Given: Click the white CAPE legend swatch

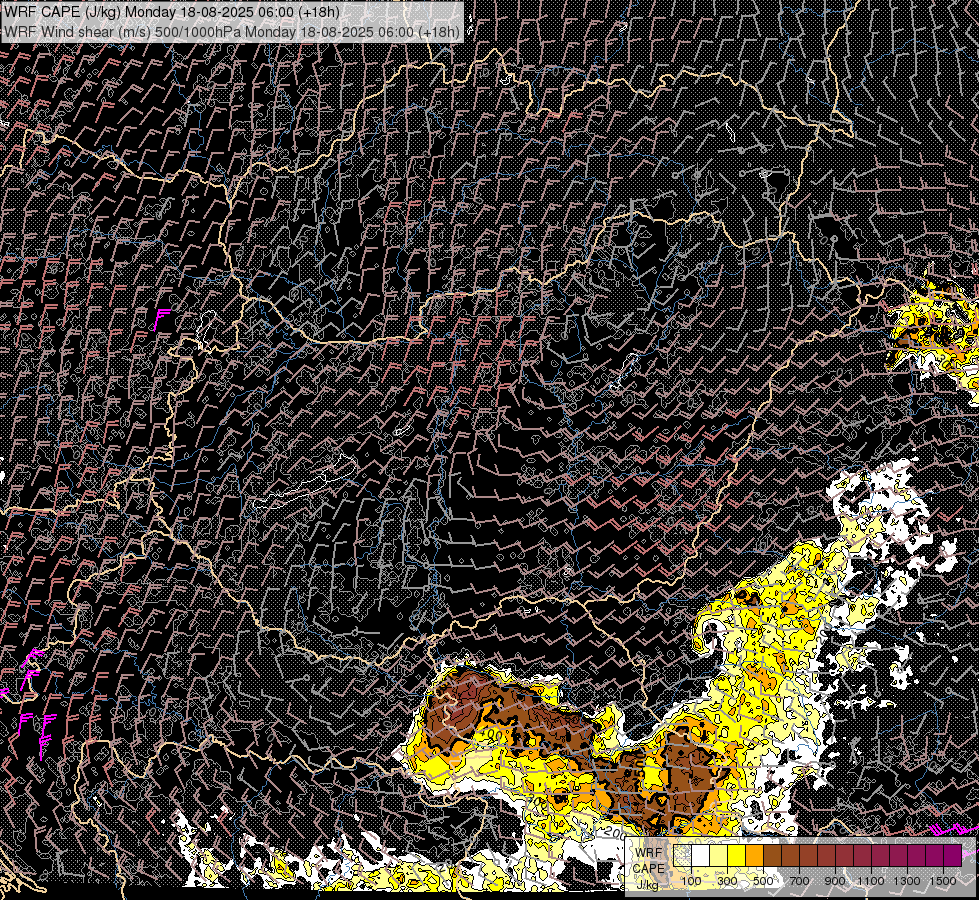Looking at the screenshot, I should click(701, 855).
